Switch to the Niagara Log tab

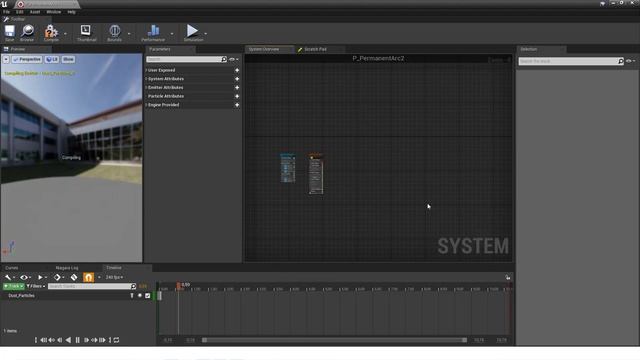67,268
